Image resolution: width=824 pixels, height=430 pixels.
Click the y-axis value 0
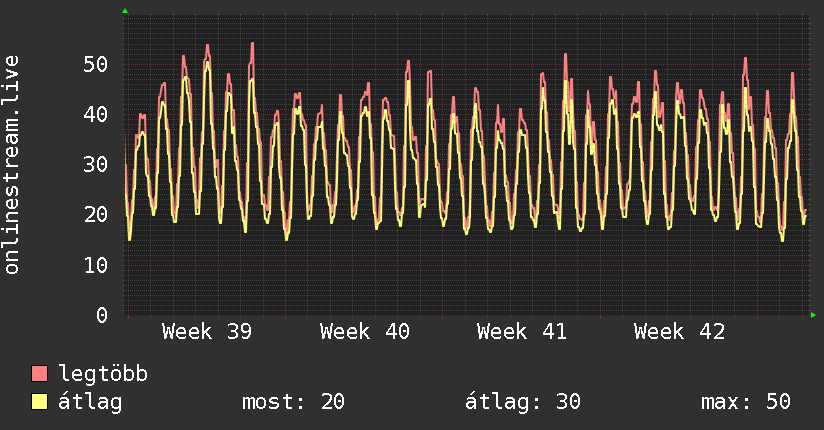coord(102,315)
